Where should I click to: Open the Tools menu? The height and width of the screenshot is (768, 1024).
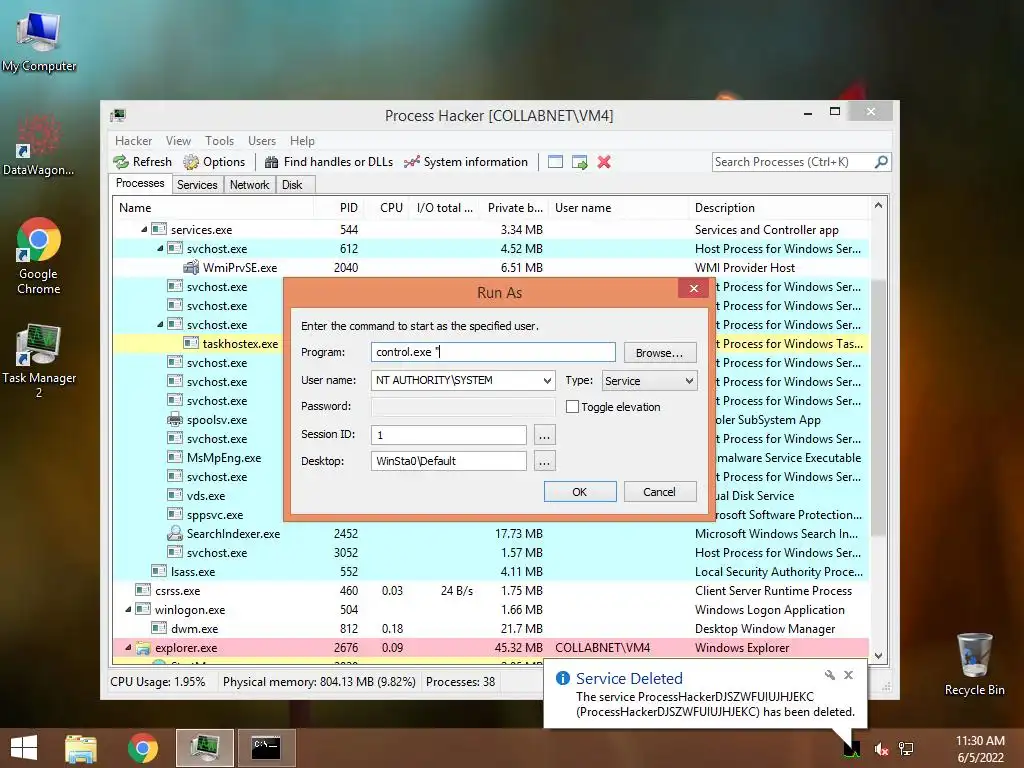(219, 141)
